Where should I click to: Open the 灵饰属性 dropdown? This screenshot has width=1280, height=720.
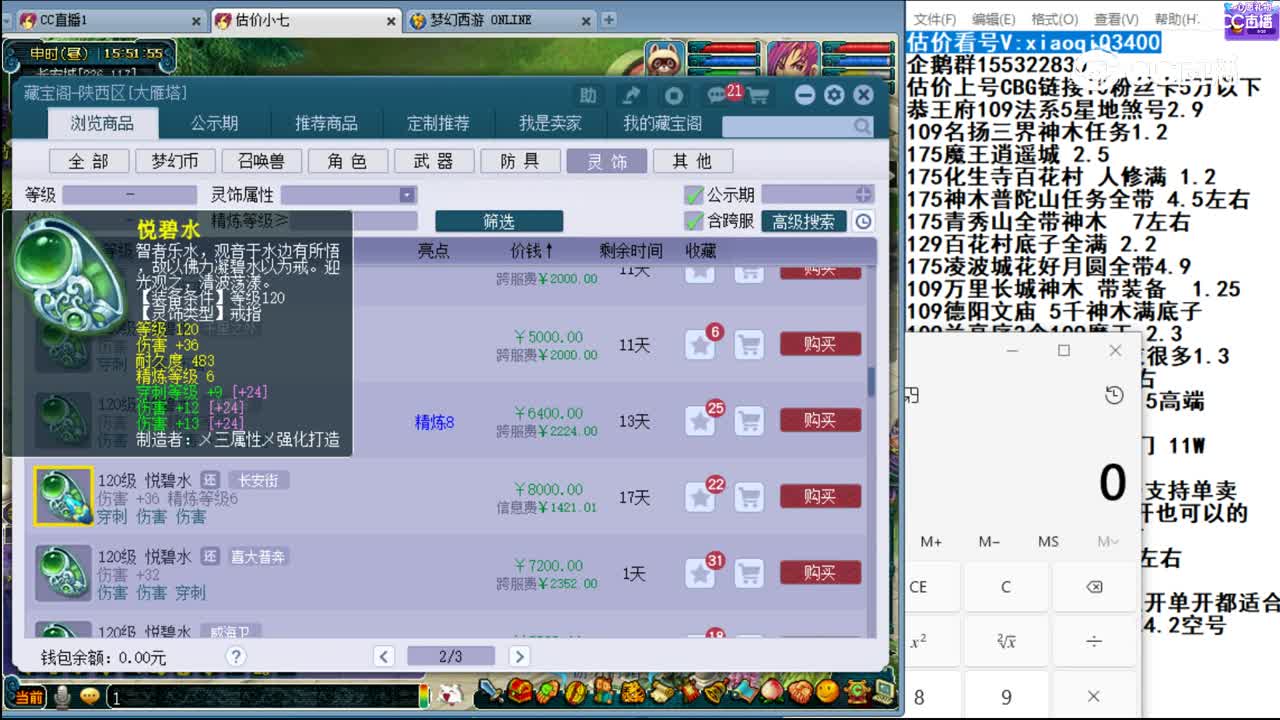click(x=348, y=195)
